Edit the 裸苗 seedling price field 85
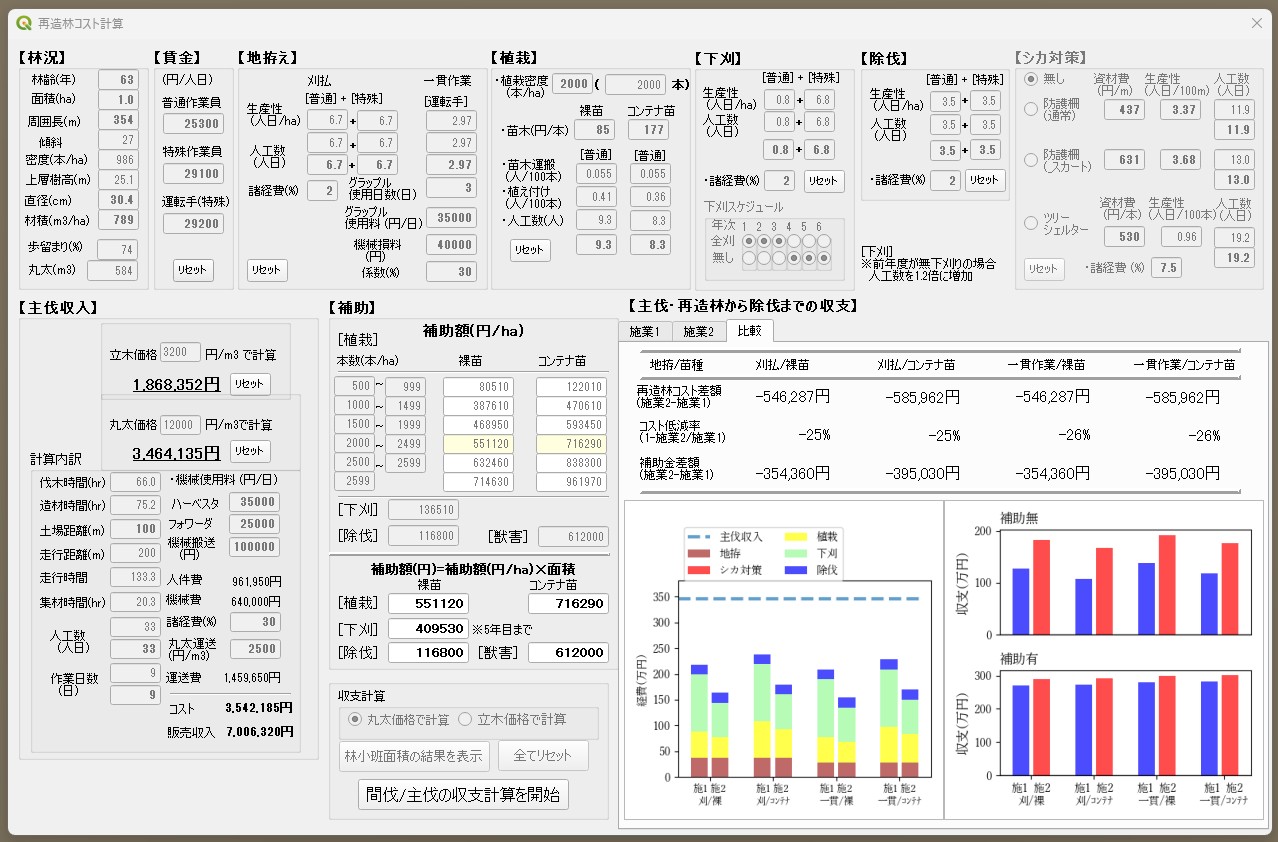 click(596, 129)
